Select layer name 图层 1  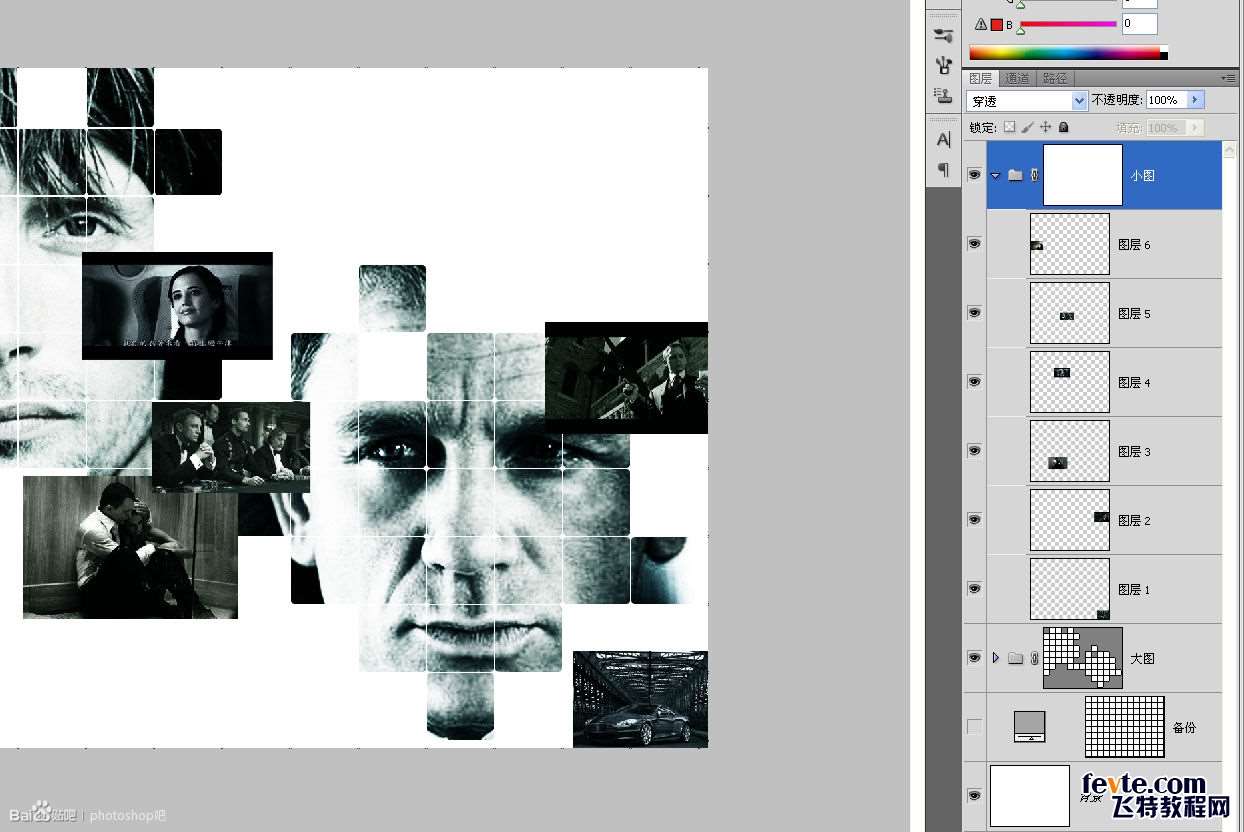pyautogui.click(x=1134, y=589)
